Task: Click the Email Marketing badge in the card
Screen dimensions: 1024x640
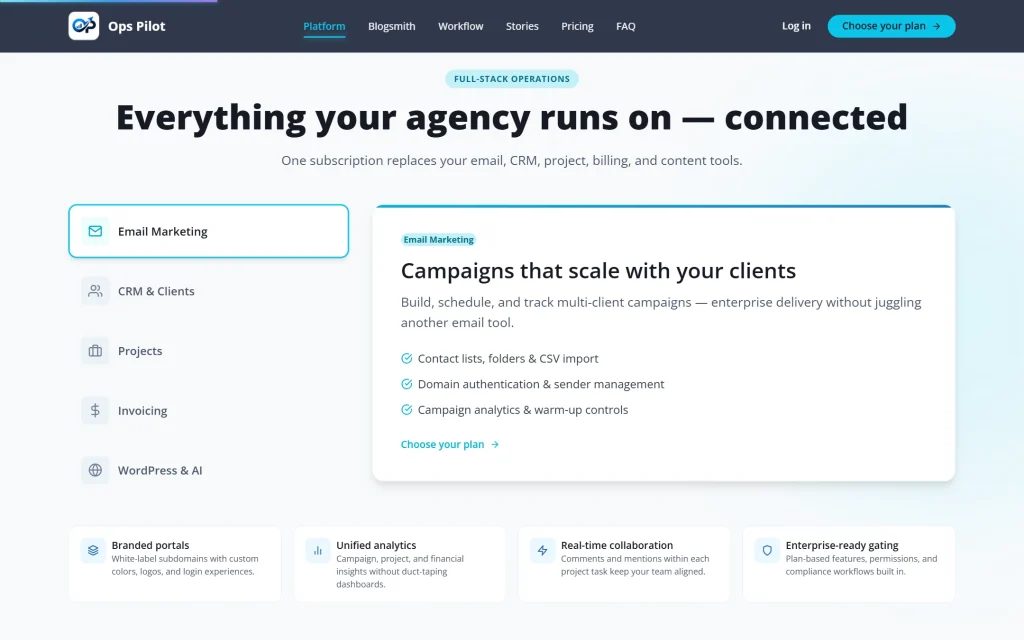Action: click(x=438, y=240)
